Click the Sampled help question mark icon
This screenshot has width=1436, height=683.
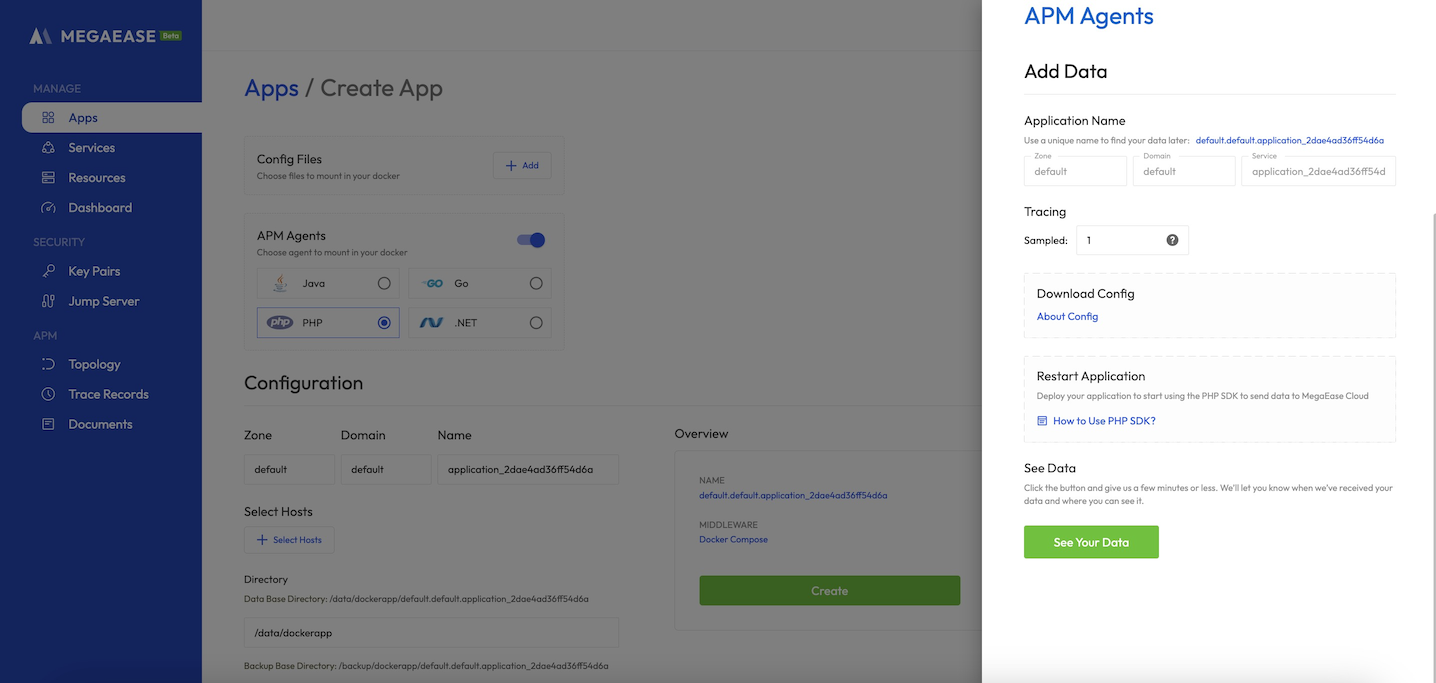click(x=1172, y=240)
